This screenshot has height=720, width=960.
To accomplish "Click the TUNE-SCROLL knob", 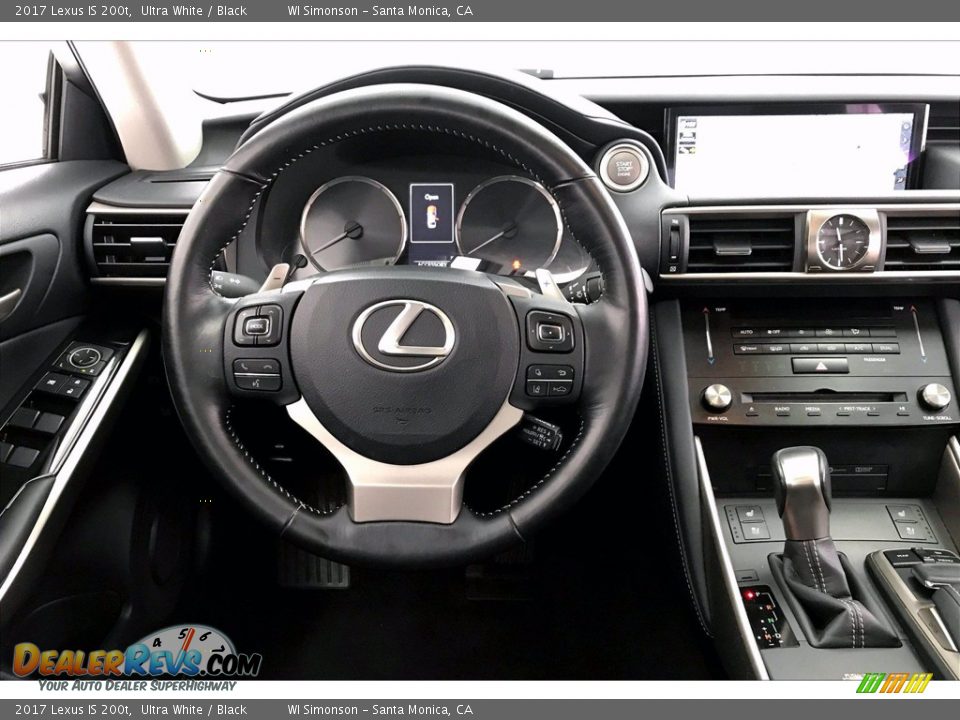I will click(x=935, y=397).
